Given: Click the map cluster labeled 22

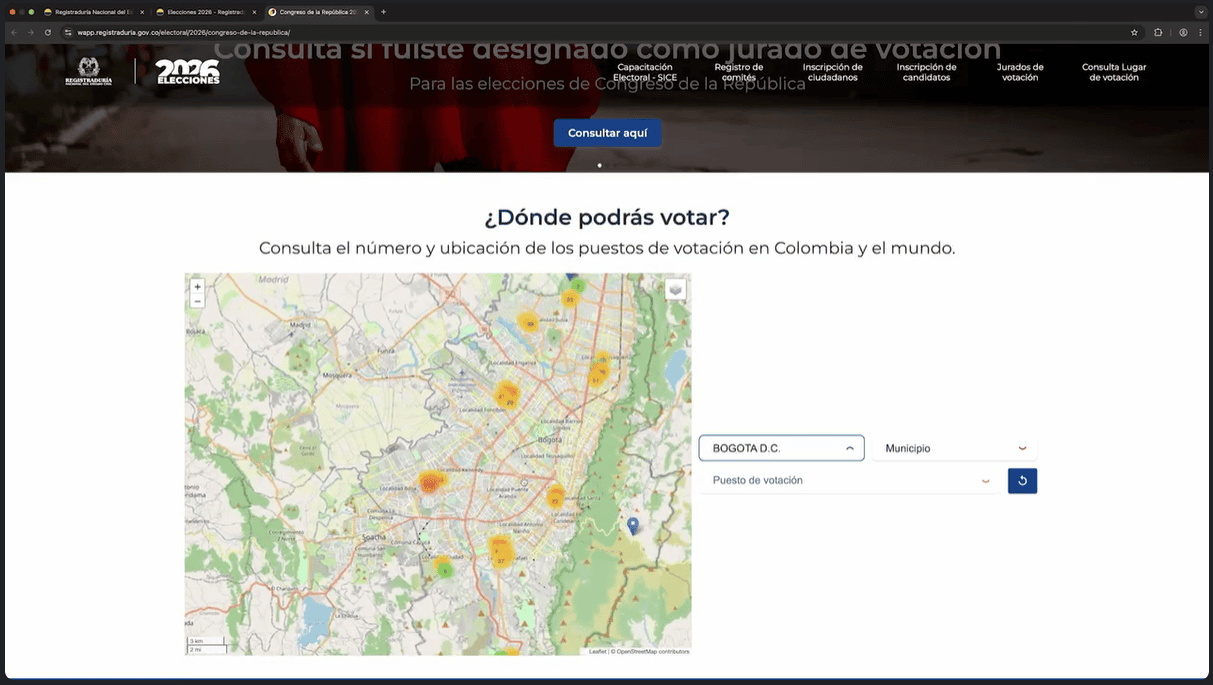Looking at the screenshot, I should point(555,499).
